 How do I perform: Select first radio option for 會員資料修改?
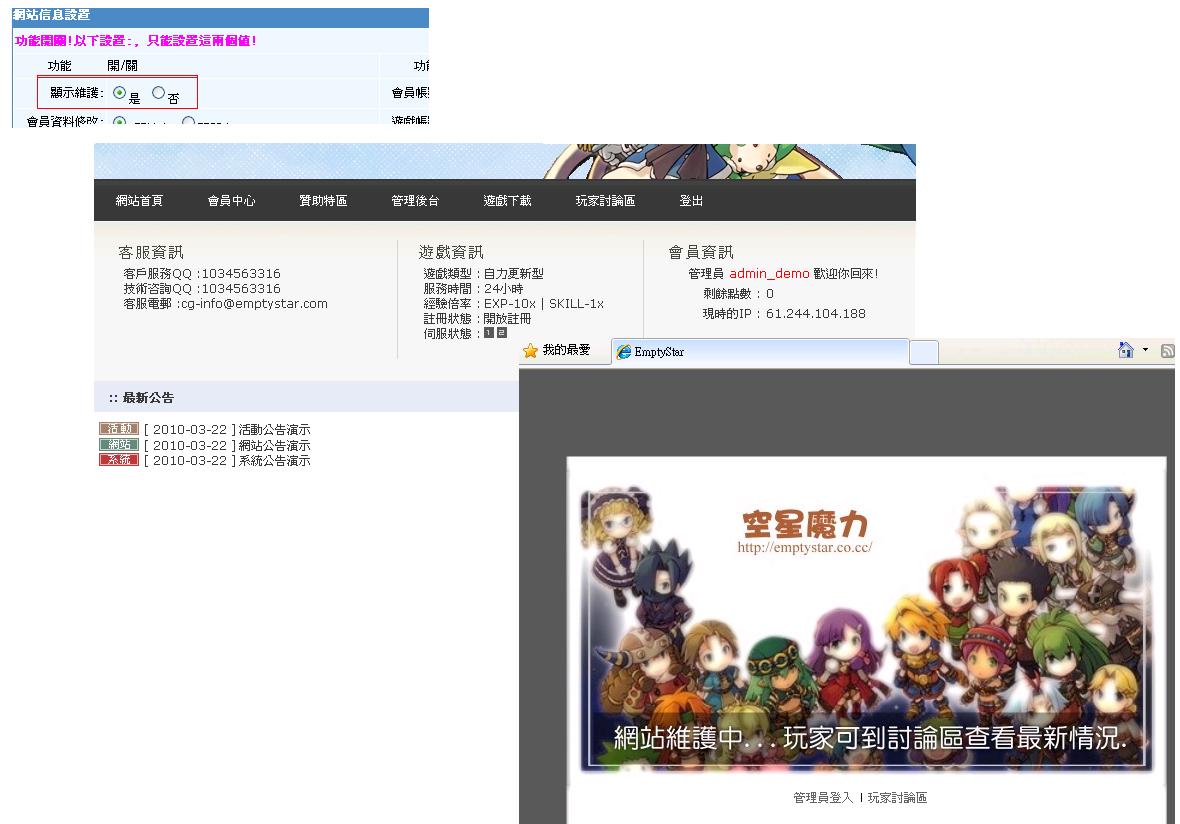point(120,122)
